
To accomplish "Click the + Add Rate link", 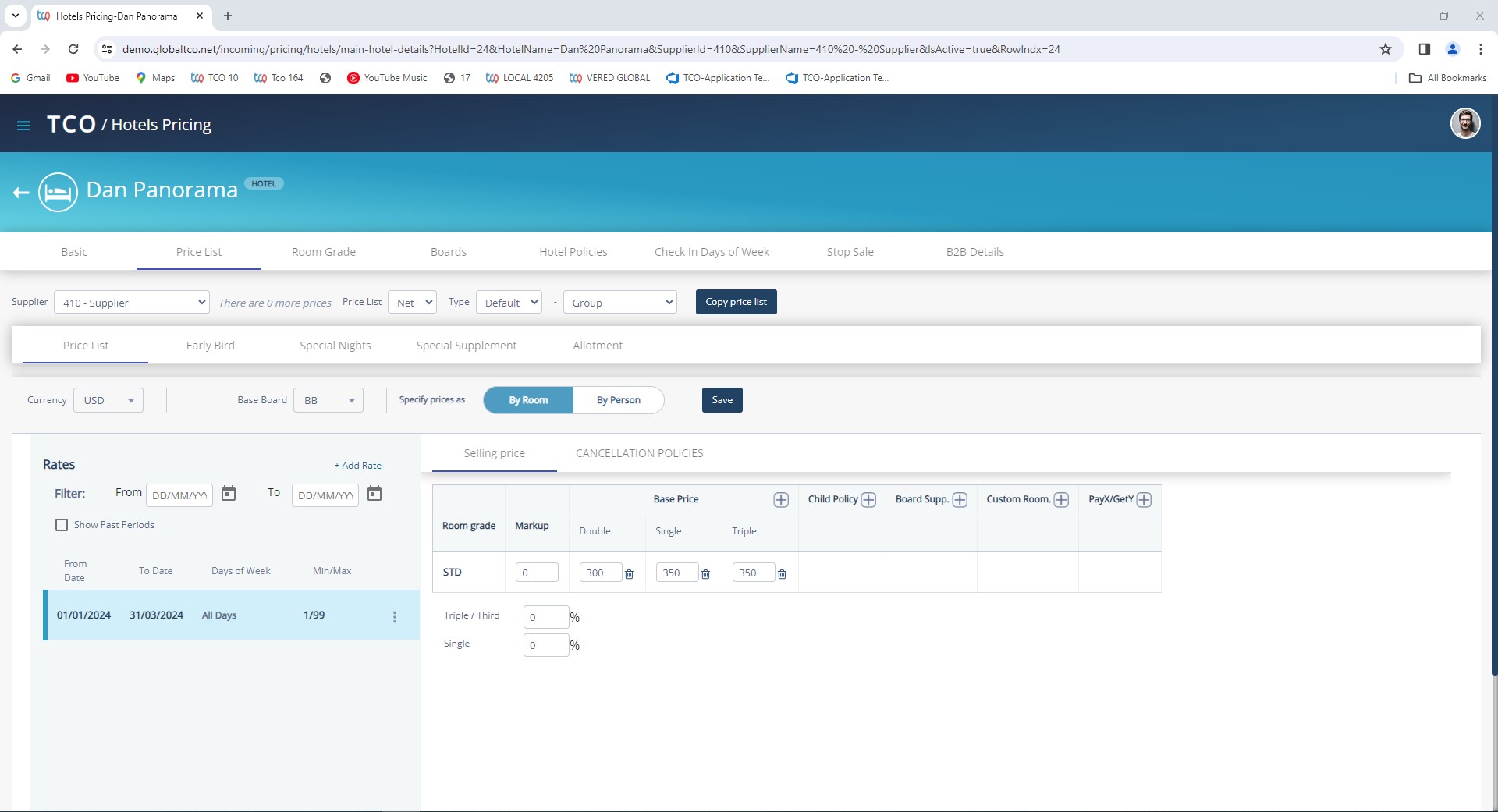I will pos(358,466).
